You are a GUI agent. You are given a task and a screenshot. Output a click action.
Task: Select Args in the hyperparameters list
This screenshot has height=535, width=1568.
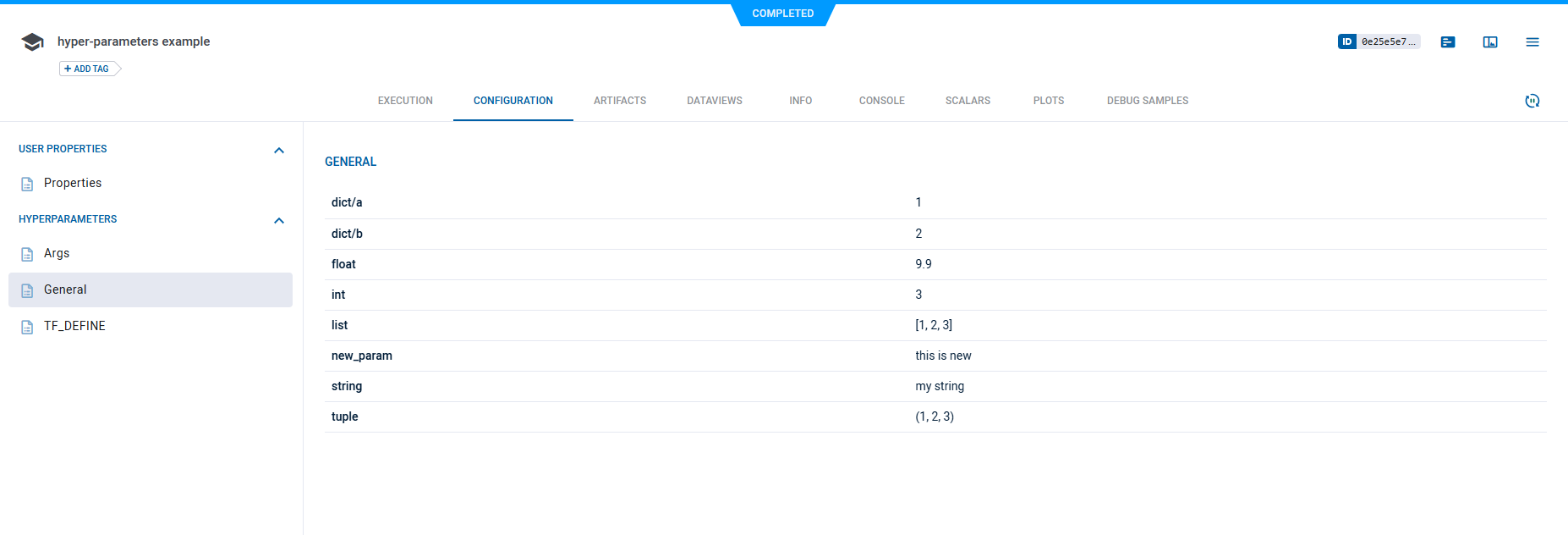click(57, 253)
